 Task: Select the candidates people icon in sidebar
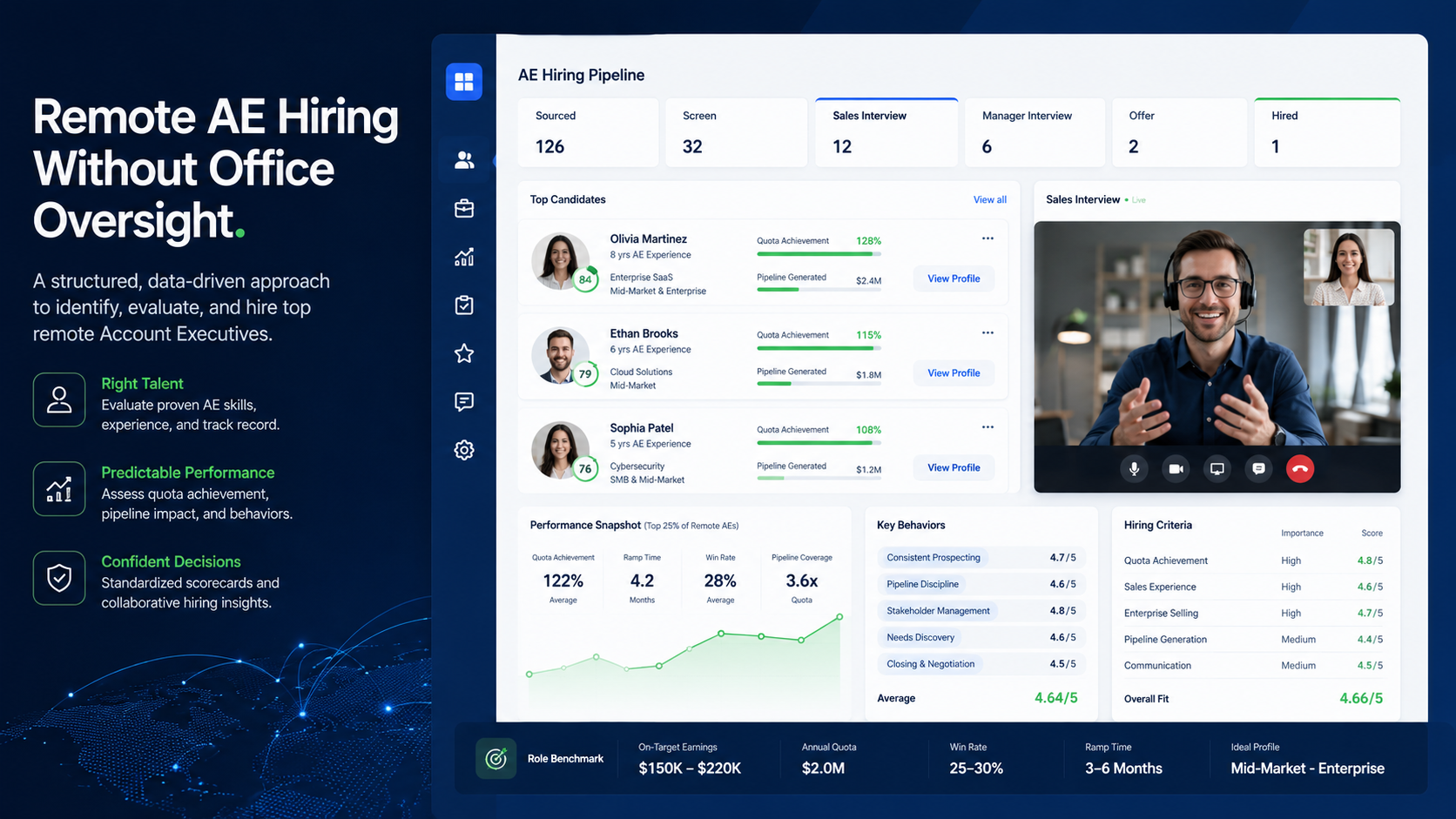pos(464,160)
